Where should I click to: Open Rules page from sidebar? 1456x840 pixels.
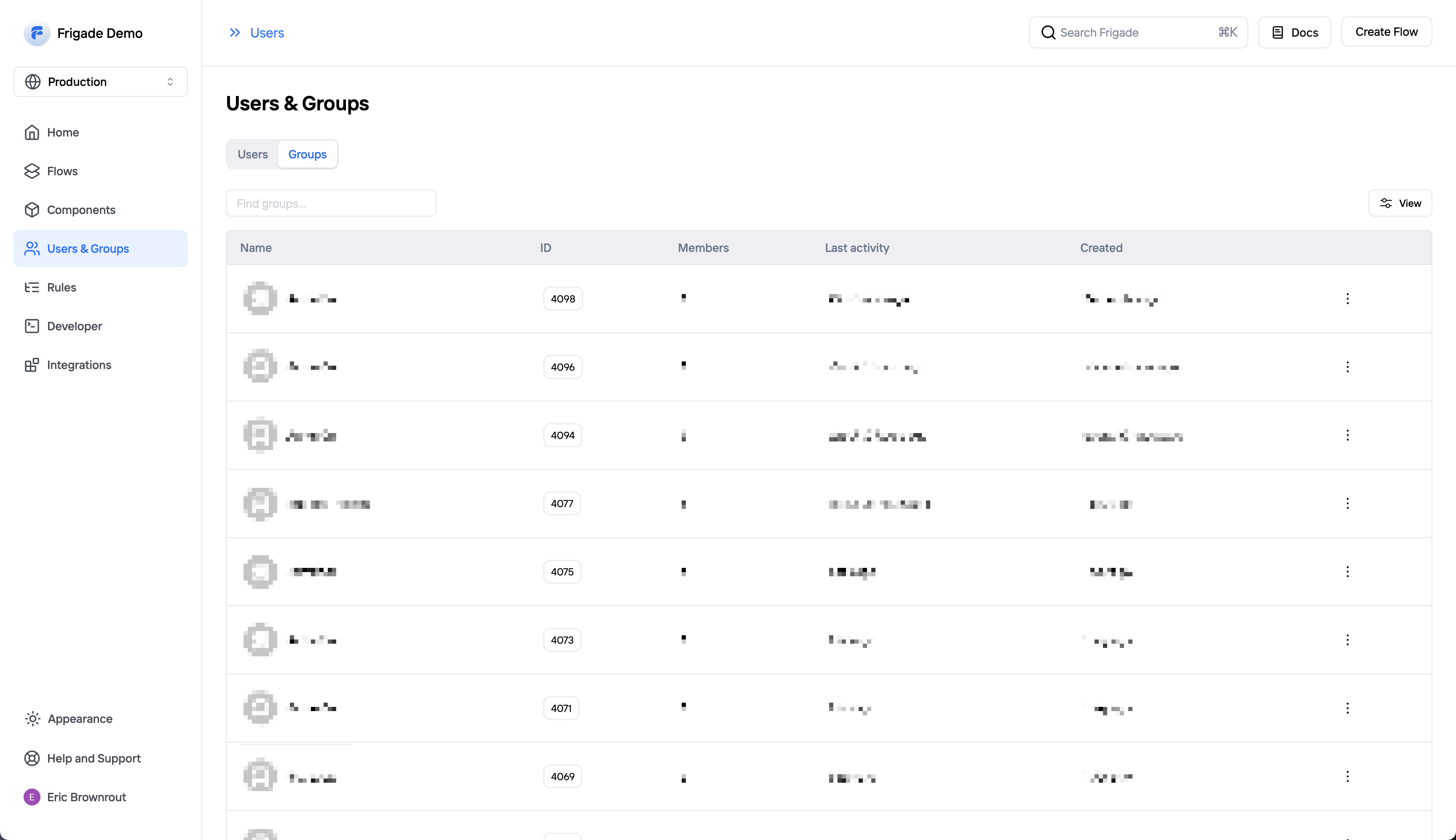pyautogui.click(x=61, y=287)
